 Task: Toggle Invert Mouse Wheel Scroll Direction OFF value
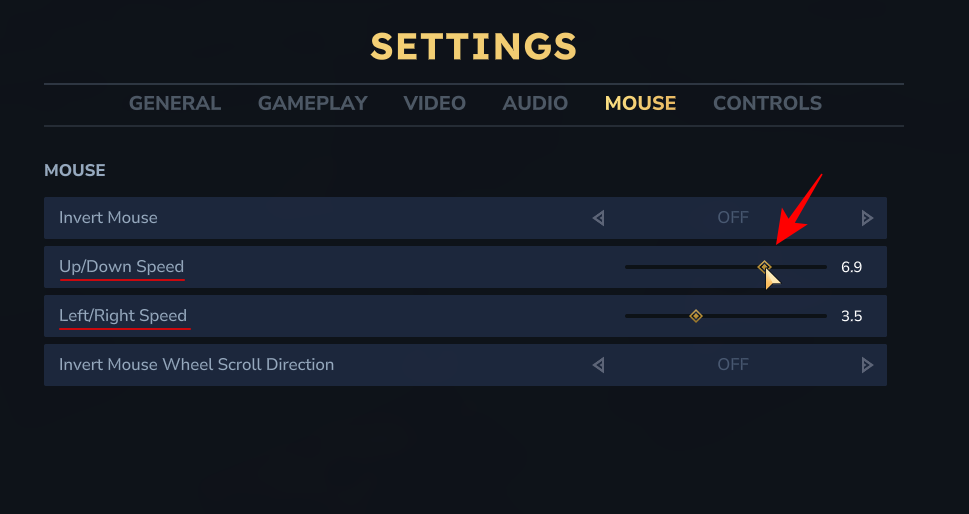[x=733, y=365]
